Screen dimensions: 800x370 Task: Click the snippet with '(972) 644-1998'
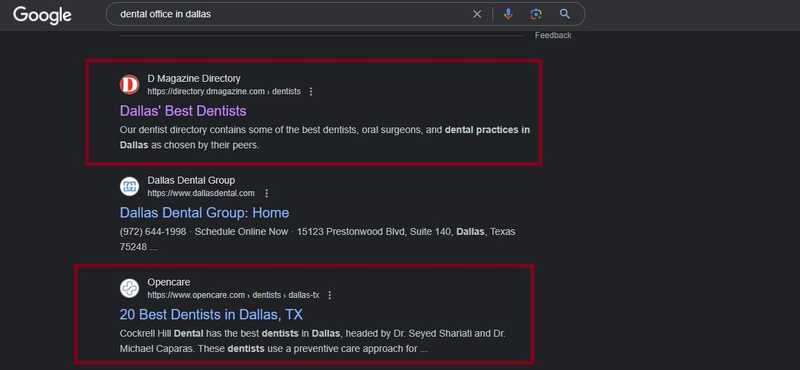tap(317, 239)
